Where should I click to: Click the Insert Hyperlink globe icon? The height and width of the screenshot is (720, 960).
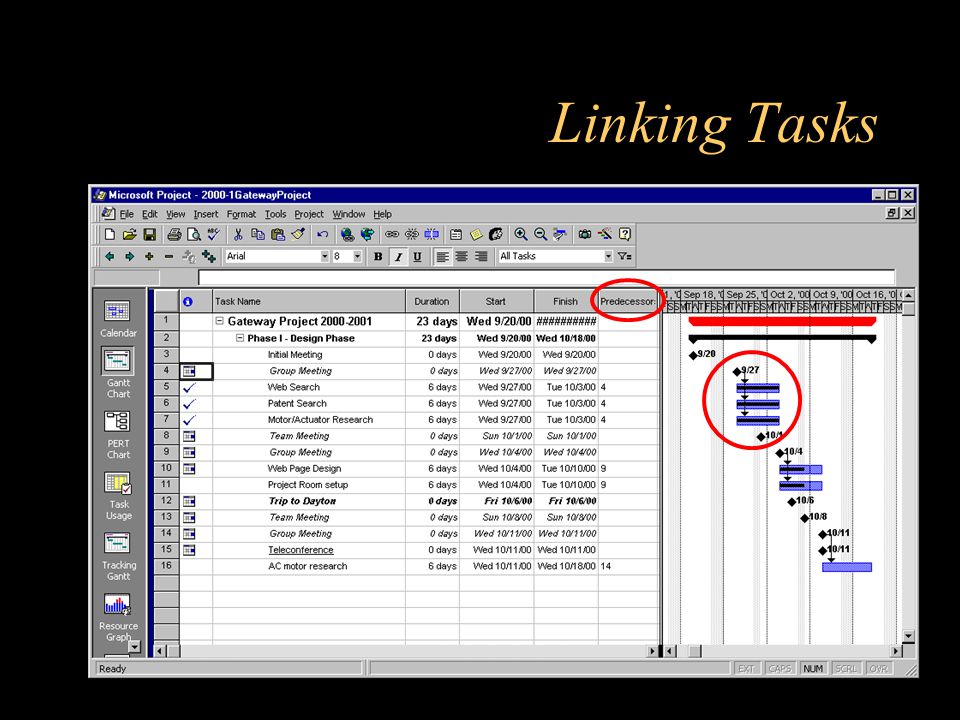347,234
